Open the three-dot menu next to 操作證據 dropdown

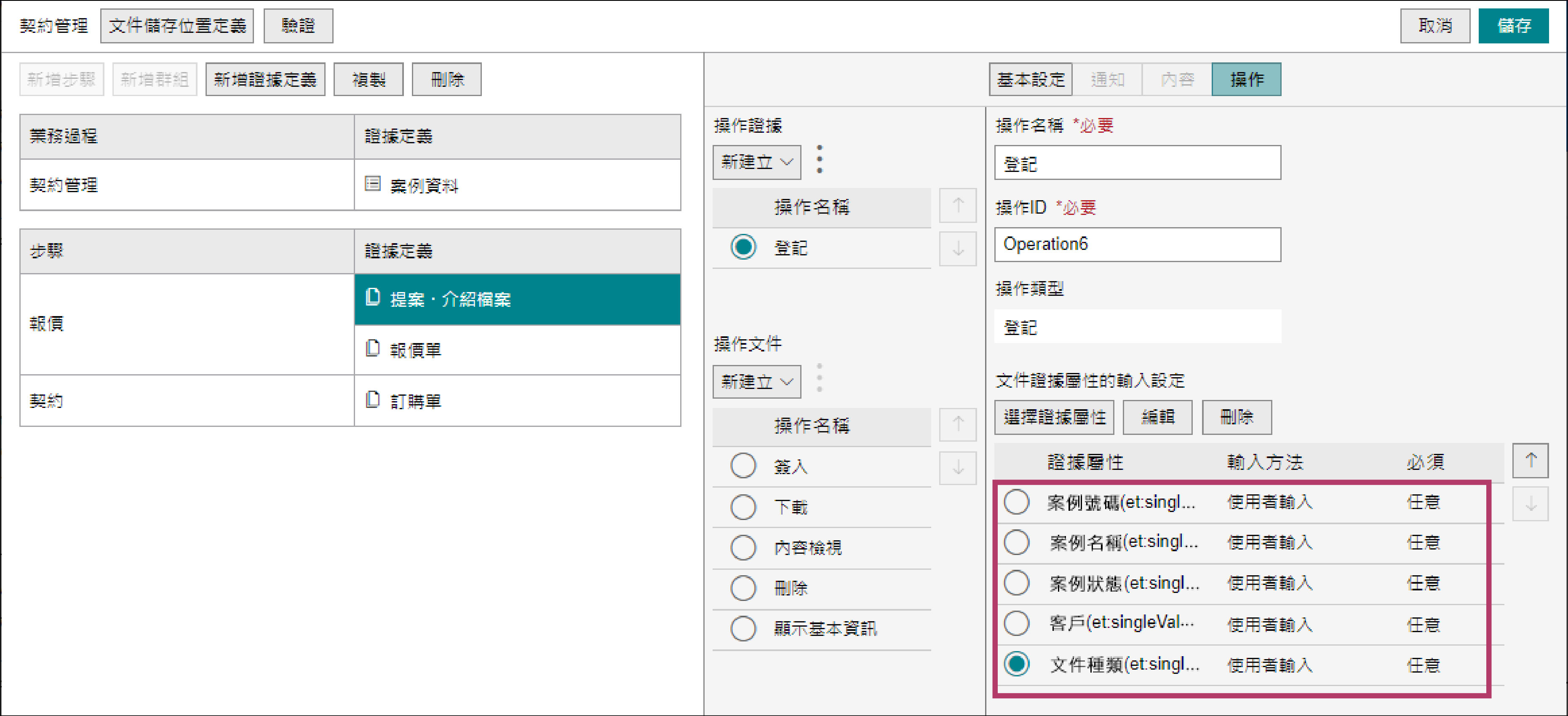820,160
